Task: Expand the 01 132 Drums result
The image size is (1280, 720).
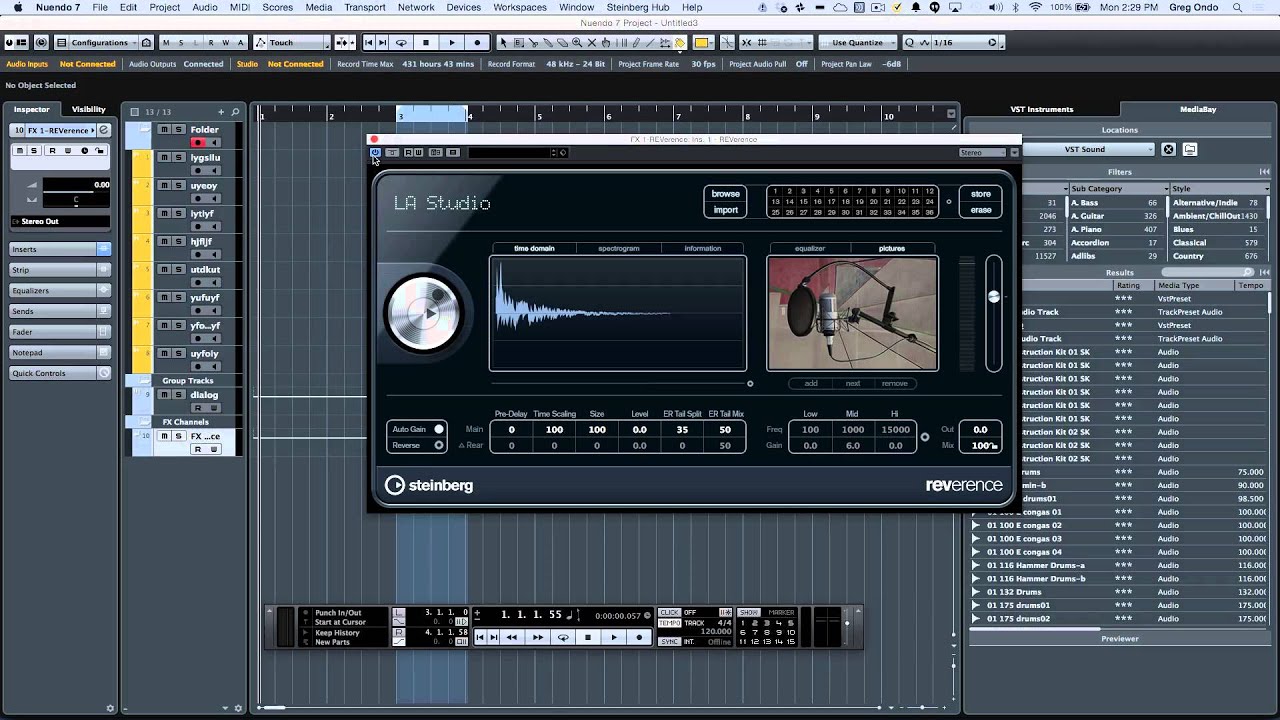Action: point(976,592)
